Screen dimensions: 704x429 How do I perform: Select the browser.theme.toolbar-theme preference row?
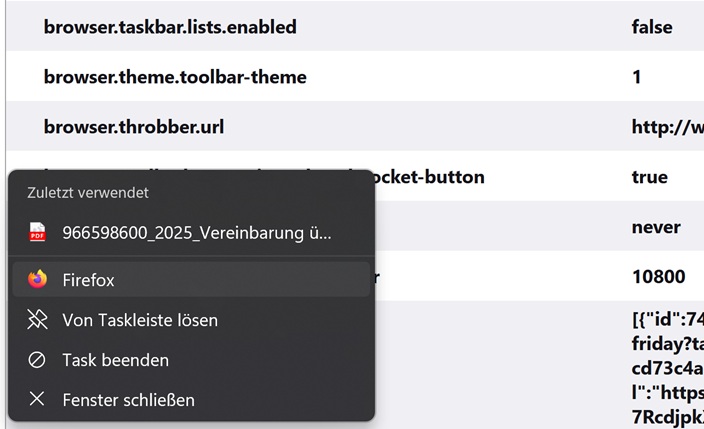[175, 77]
